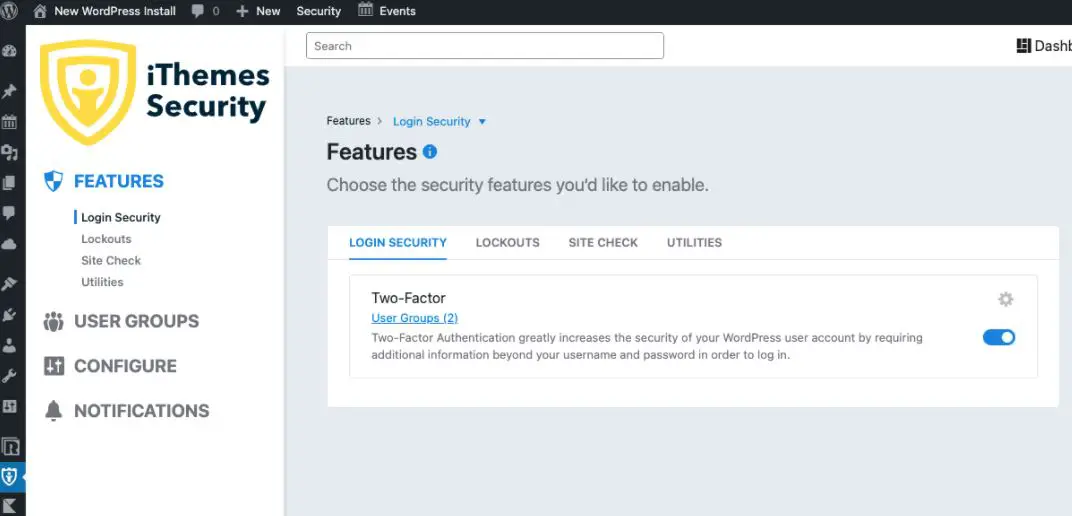Open the K logo icon in sidebar
Viewport: 1072px width, 516px height.
[9, 507]
